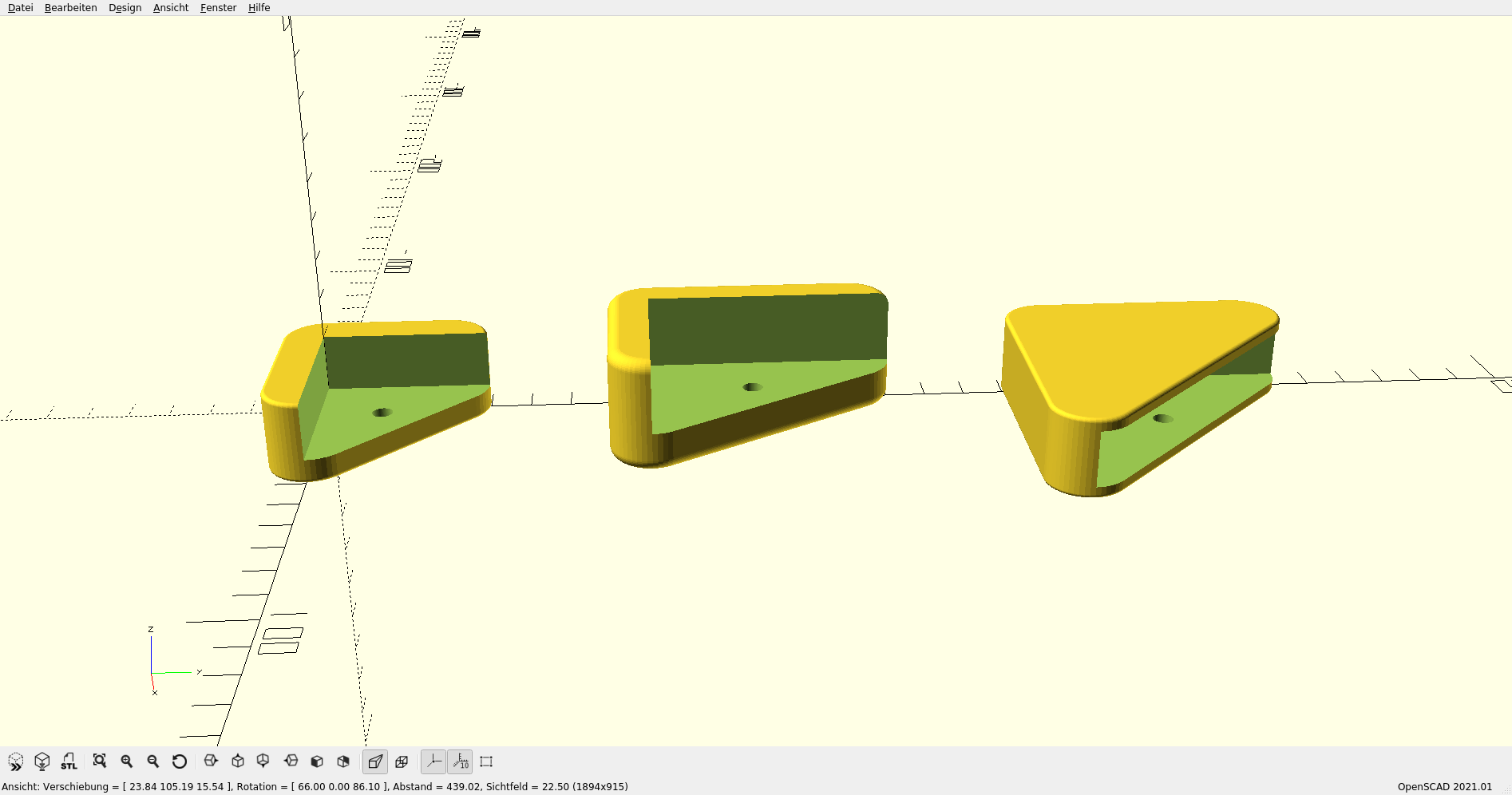1512x795 pixels.
Task: Click the XYZ axis orientation indicator
Action: [174, 662]
